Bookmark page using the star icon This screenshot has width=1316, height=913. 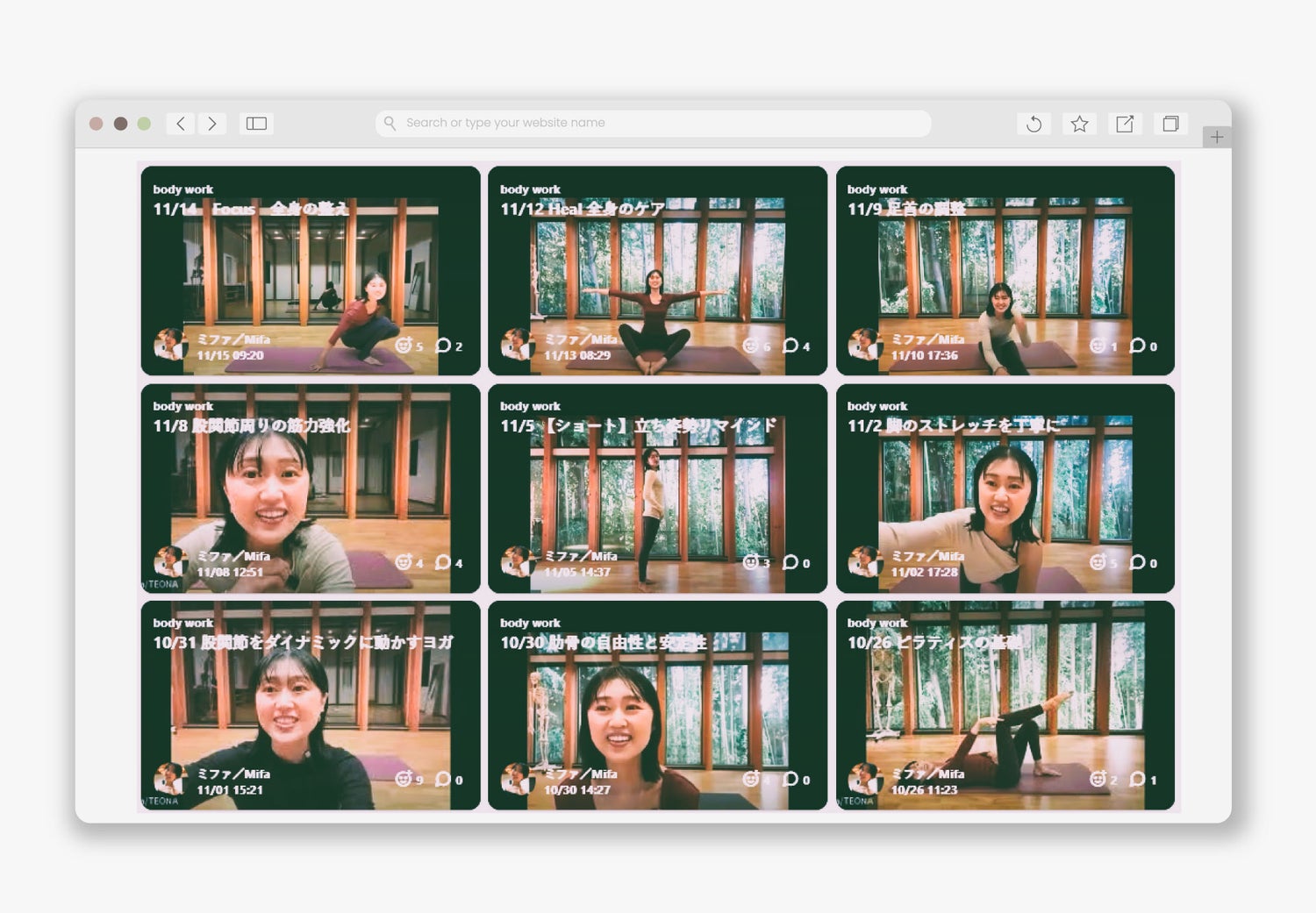point(1079,124)
